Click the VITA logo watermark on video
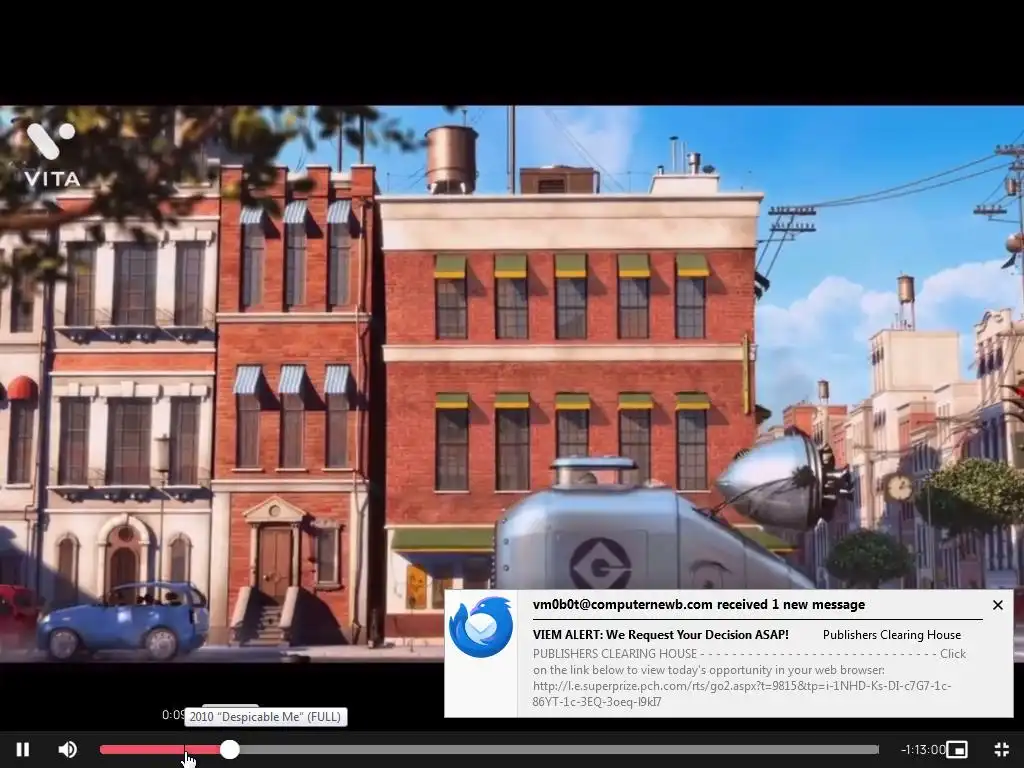This screenshot has width=1024, height=768. (x=52, y=155)
